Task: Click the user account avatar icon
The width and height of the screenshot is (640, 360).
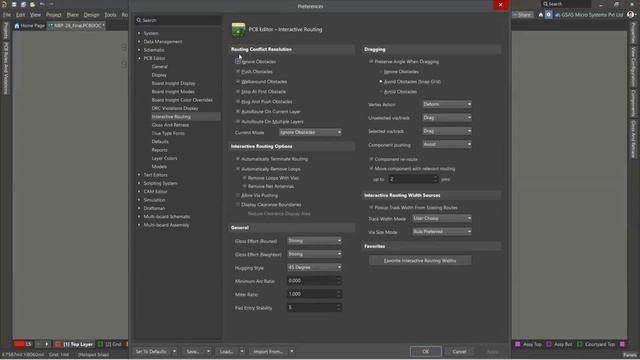Action: pos(631,14)
